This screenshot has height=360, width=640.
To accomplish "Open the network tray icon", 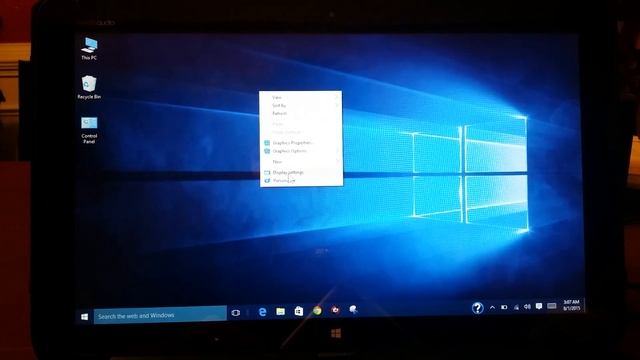I will coord(516,307).
